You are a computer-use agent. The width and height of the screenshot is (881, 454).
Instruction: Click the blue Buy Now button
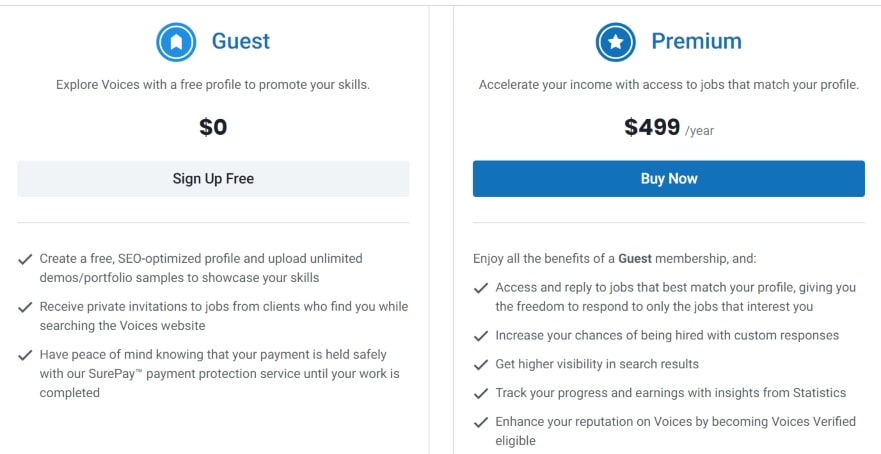coord(669,179)
